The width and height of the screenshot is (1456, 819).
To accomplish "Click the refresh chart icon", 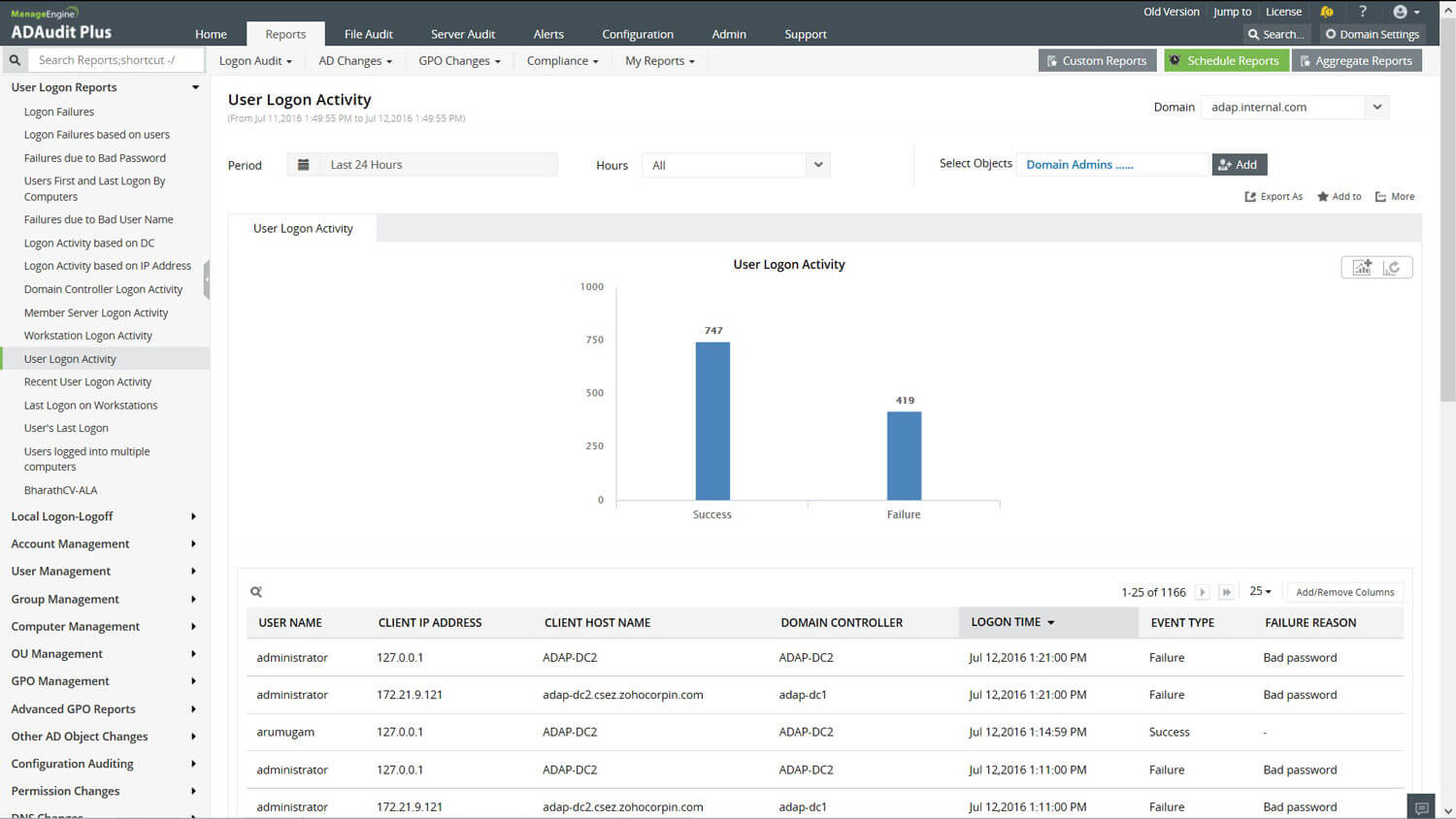I will [x=1392, y=268].
